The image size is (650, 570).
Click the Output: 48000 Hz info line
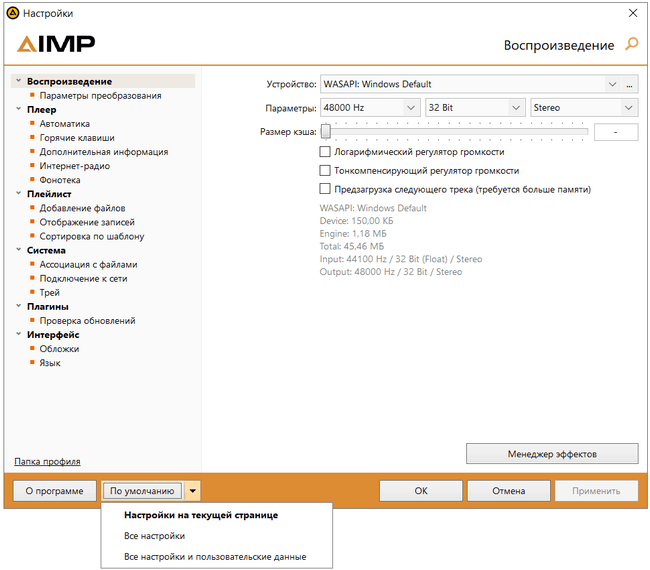point(390,272)
